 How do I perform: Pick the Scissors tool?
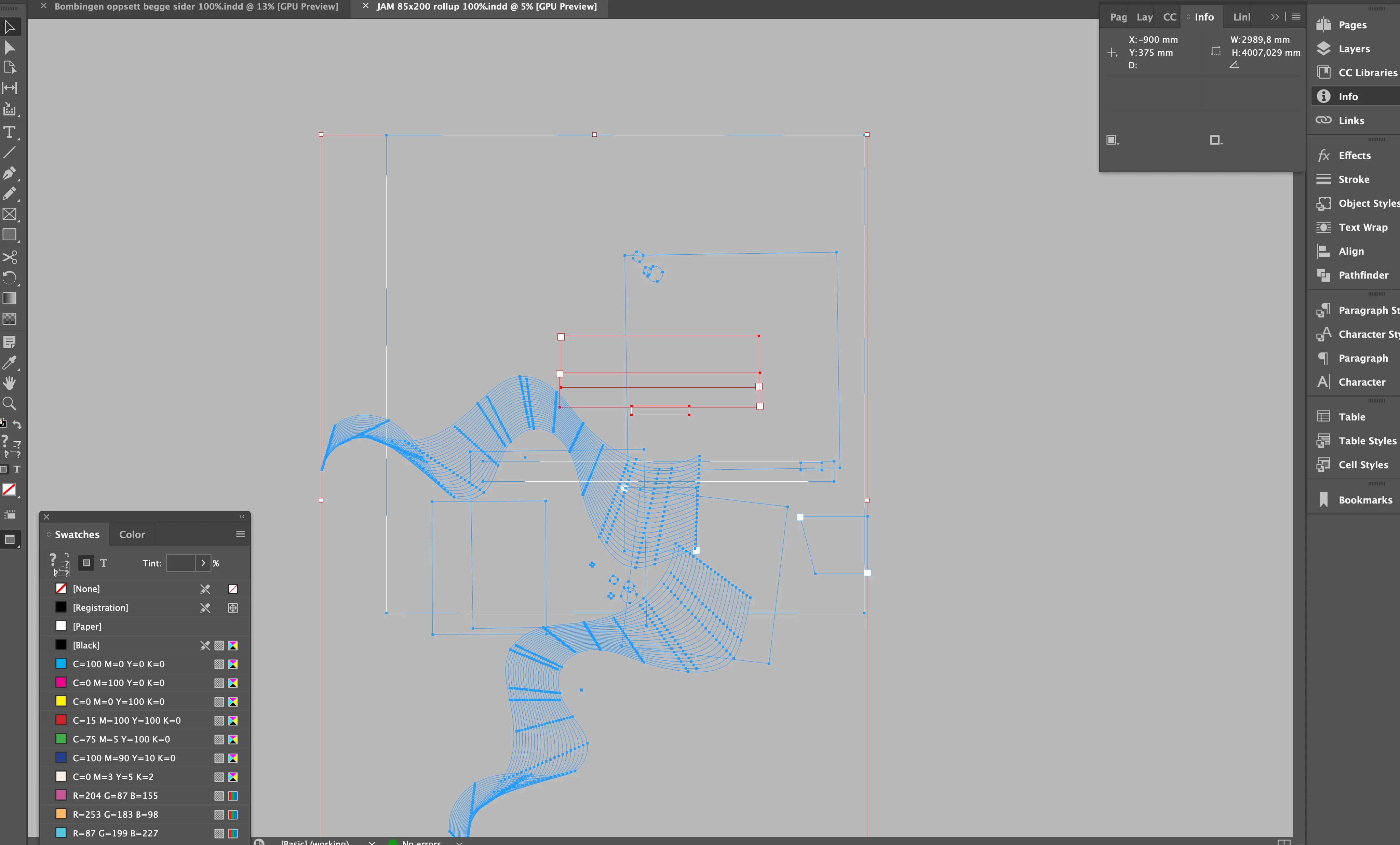[x=9, y=257]
